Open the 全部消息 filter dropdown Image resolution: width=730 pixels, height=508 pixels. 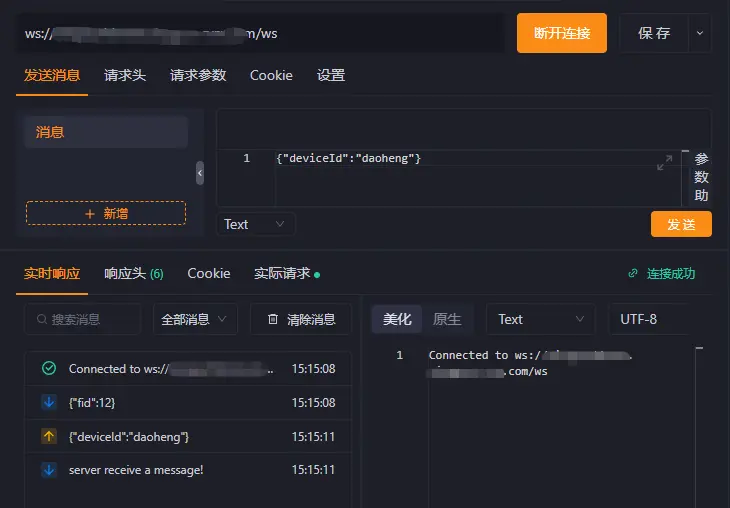tap(195, 319)
